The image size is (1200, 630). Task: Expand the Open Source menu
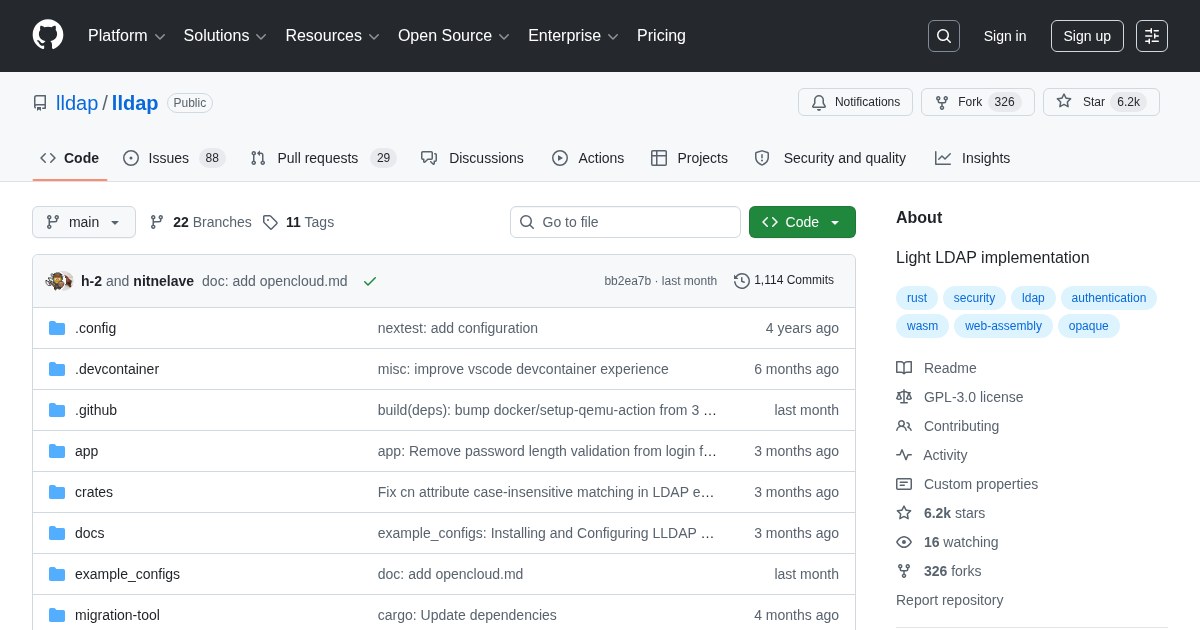(454, 36)
